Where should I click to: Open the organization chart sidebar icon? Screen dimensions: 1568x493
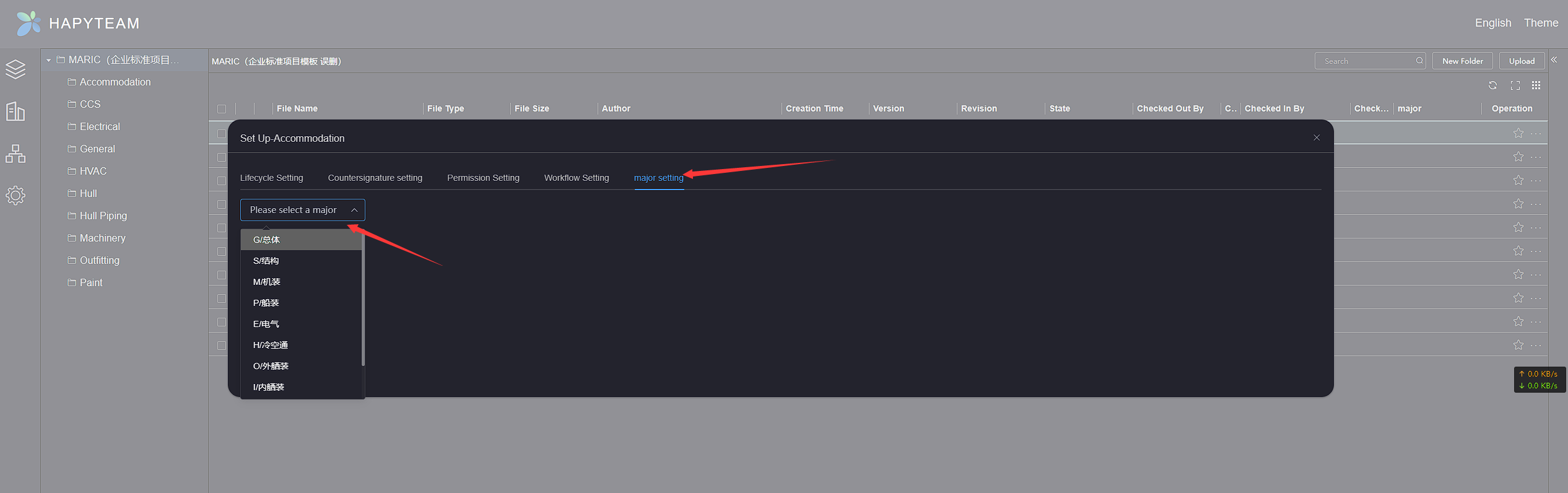point(15,154)
